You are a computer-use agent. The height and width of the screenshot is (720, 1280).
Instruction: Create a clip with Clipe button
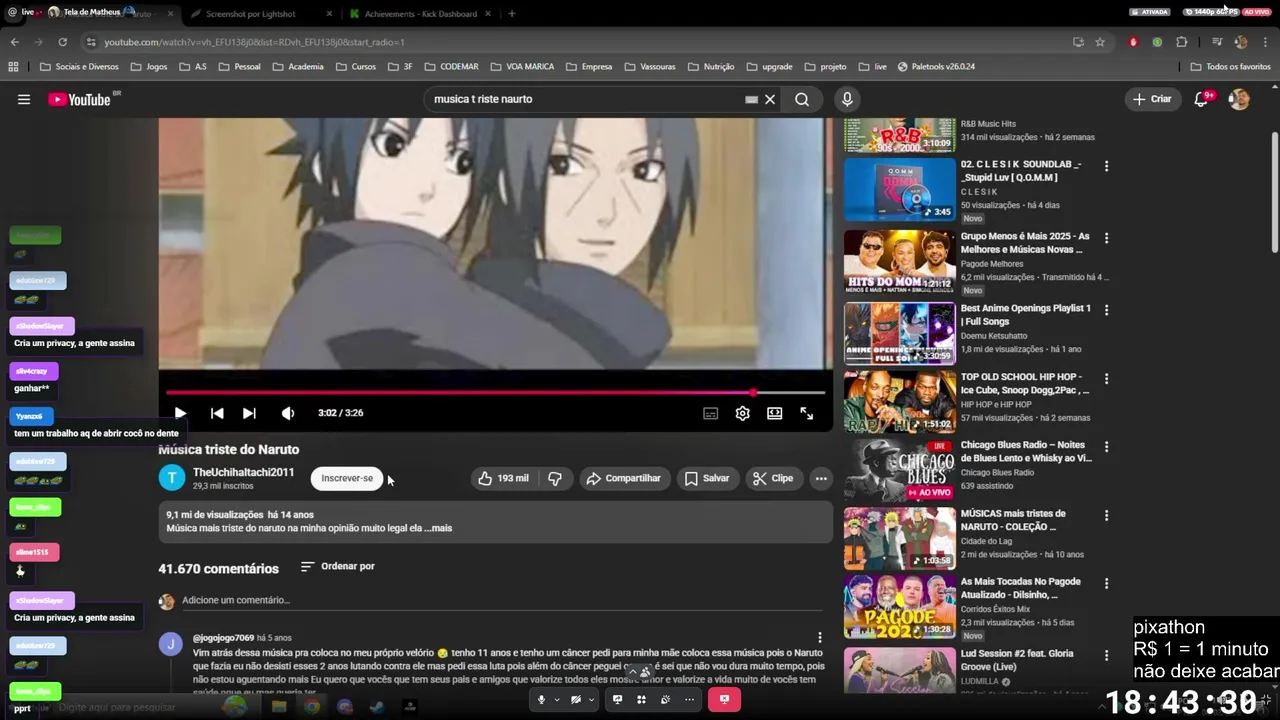[x=773, y=478]
